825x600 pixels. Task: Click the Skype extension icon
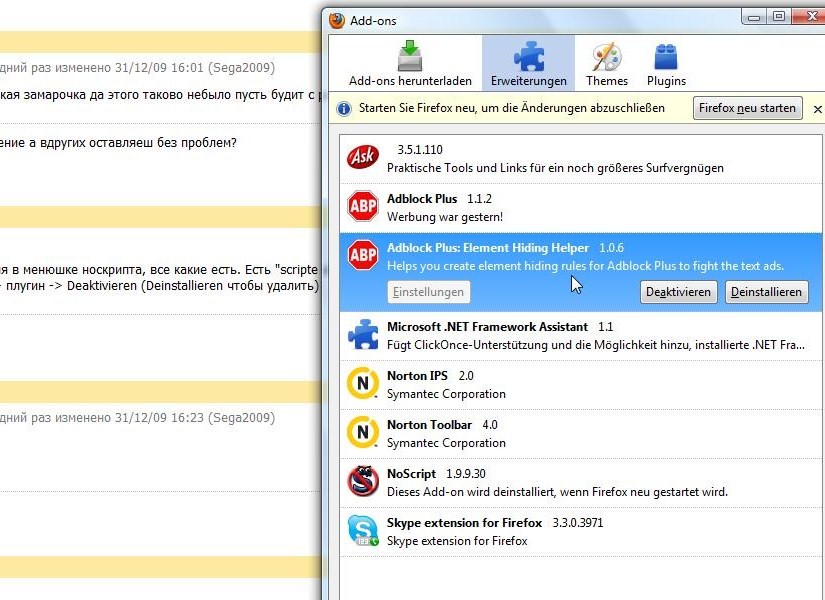[x=363, y=530]
